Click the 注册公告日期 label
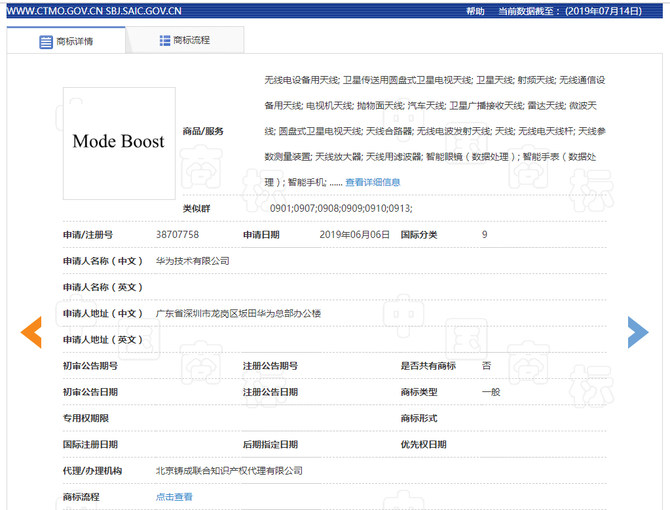Viewport: 670px width, 510px height. (x=270, y=392)
